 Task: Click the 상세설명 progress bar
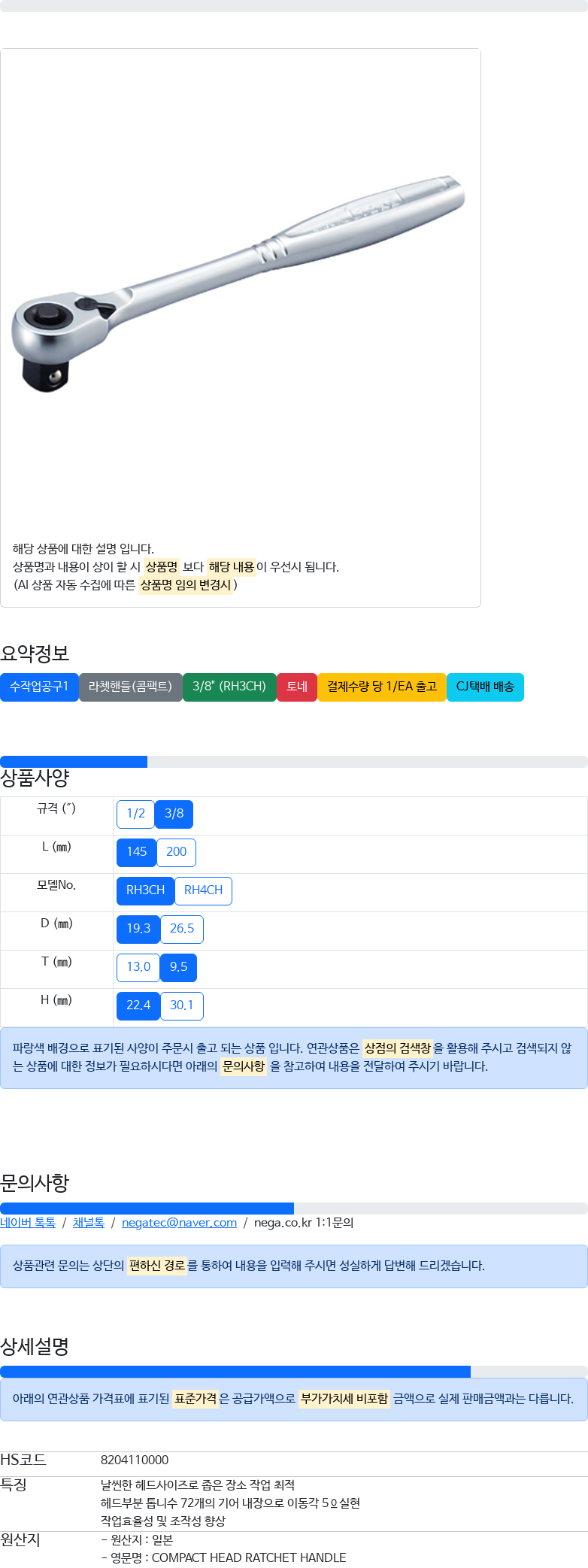click(x=294, y=1372)
